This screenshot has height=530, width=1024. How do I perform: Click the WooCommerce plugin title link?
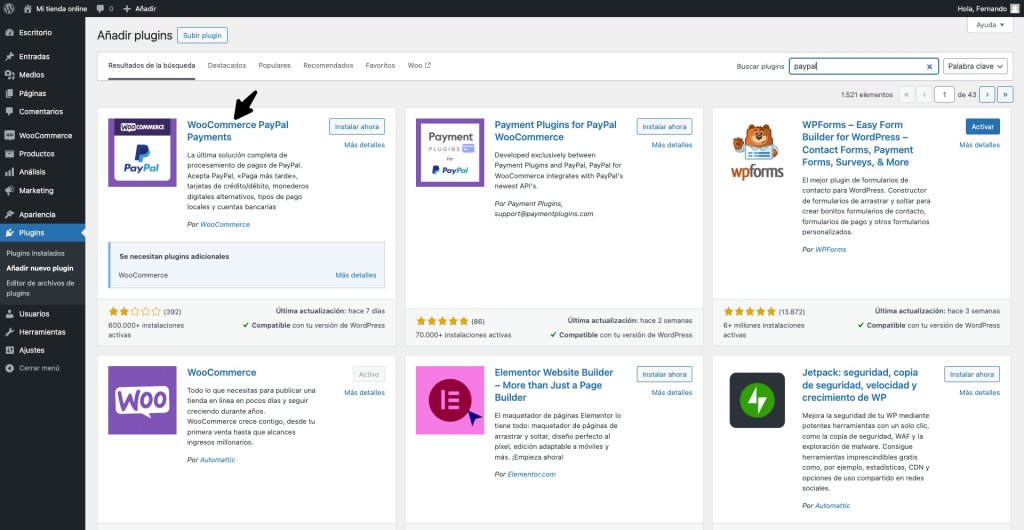pyautogui.click(x=221, y=373)
